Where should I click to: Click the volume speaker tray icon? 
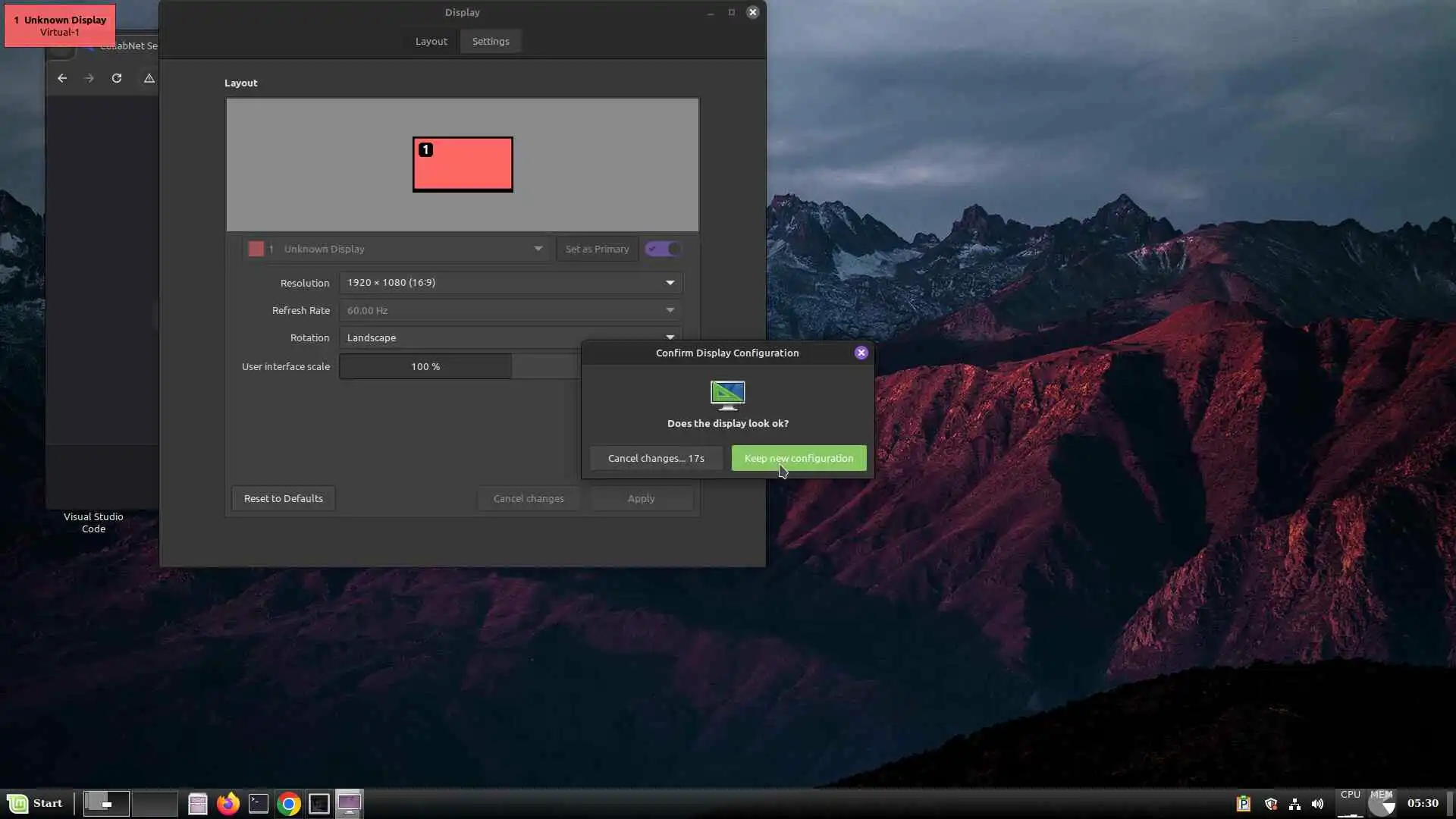point(1317,804)
